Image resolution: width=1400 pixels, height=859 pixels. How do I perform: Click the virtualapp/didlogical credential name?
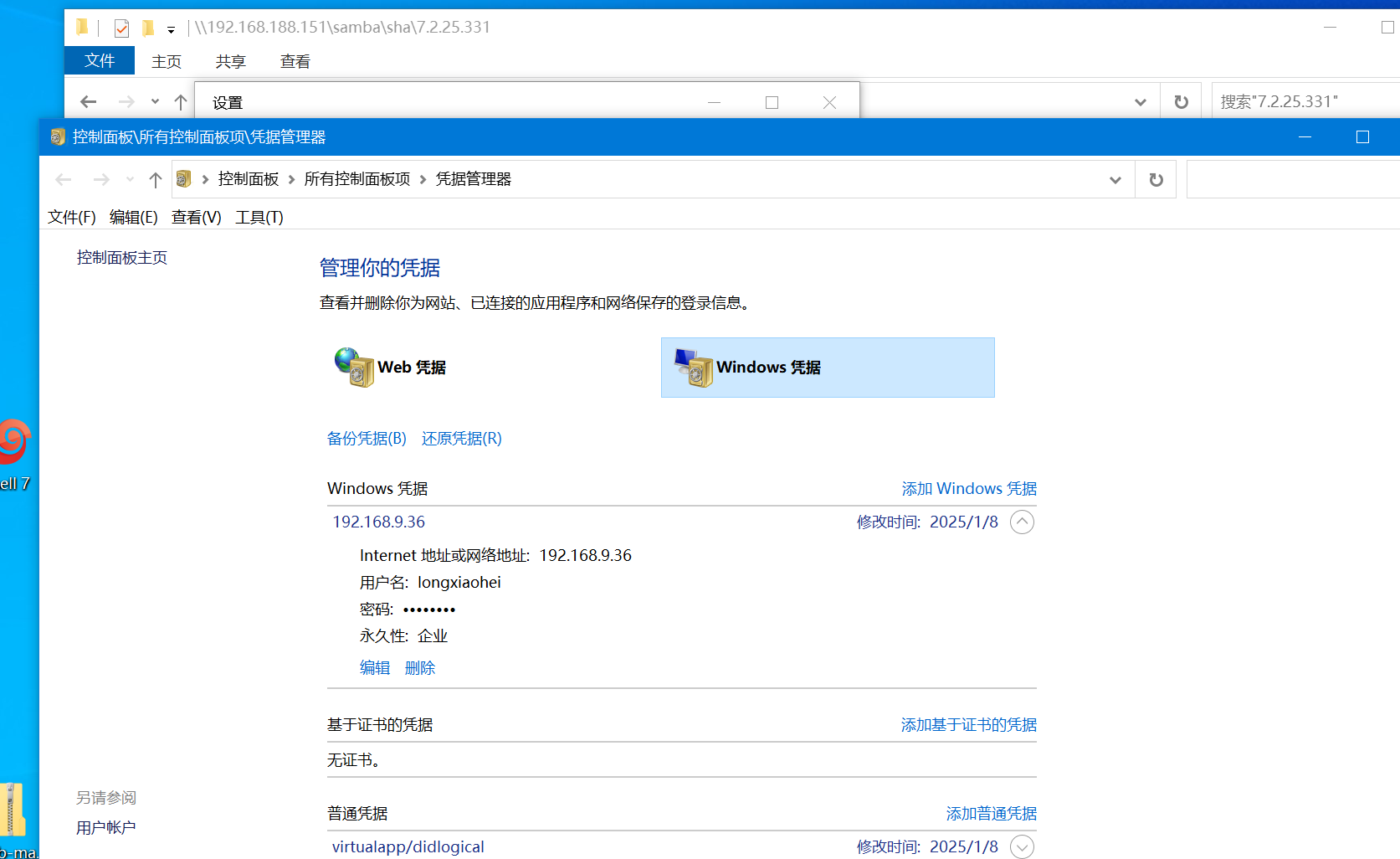(408, 847)
